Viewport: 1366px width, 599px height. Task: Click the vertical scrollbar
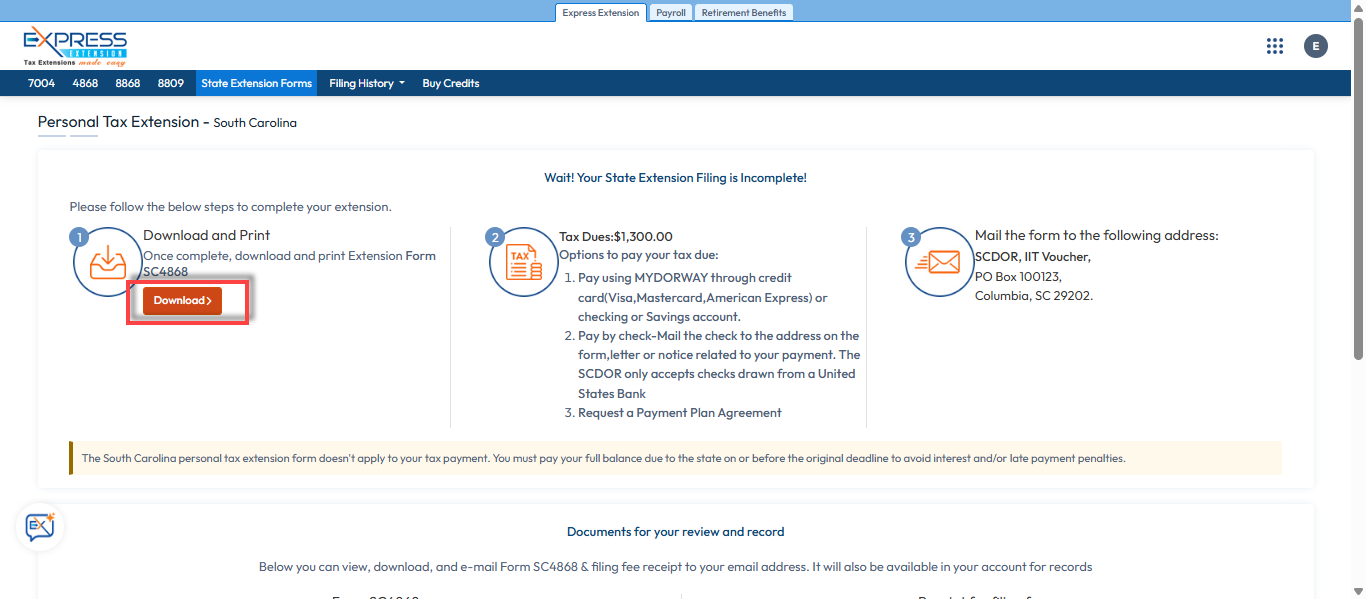click(1358, 190)
